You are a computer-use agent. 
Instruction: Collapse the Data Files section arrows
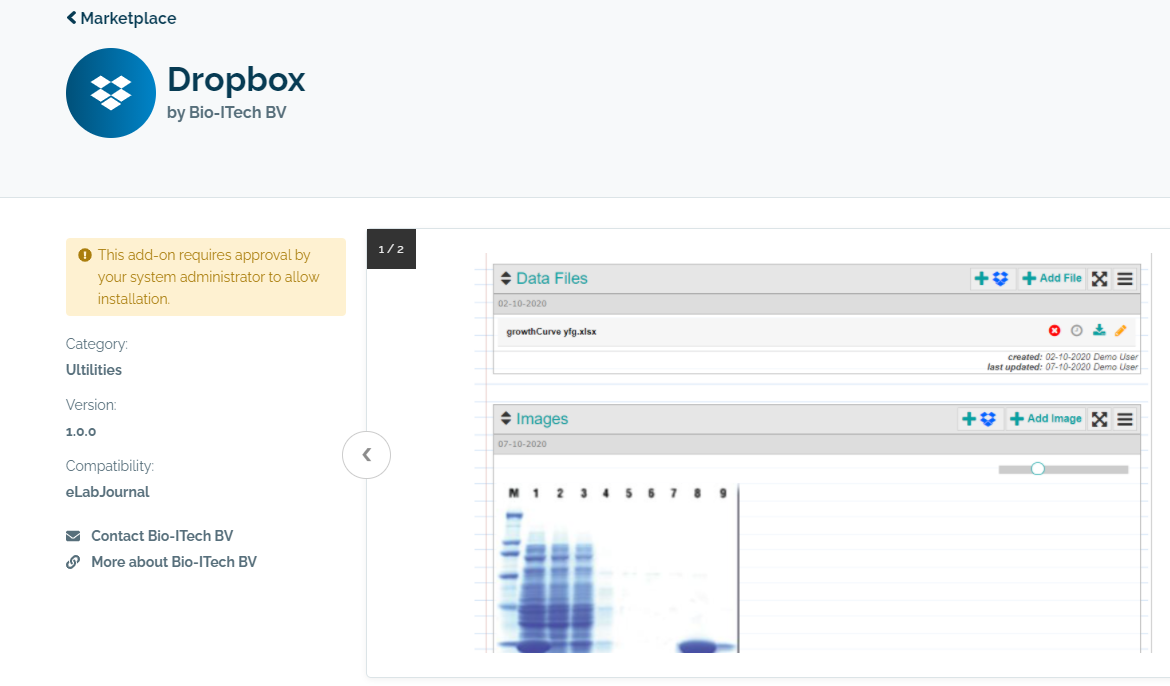(505, 279)
